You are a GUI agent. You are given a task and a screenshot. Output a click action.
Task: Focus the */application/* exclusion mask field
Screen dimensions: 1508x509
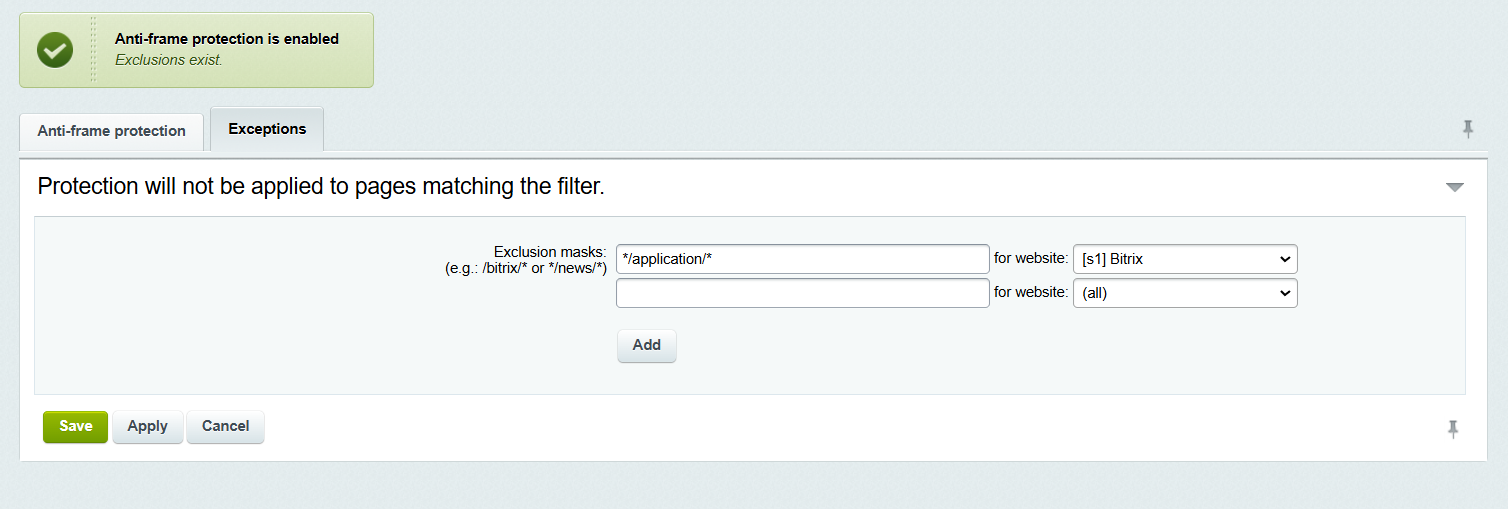[802, 259]
